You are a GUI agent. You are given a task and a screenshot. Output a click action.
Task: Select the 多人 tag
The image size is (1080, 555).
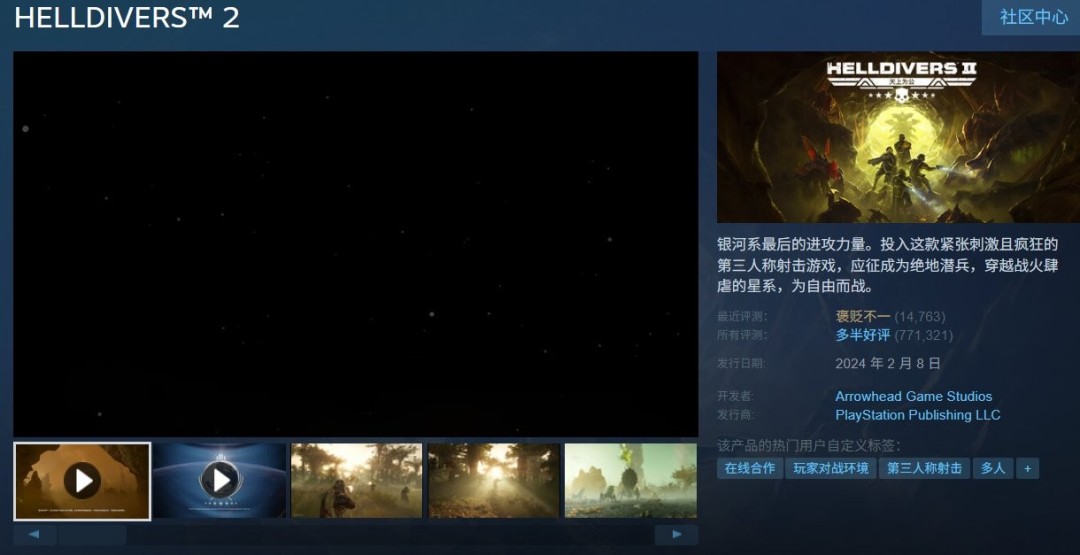993,468
